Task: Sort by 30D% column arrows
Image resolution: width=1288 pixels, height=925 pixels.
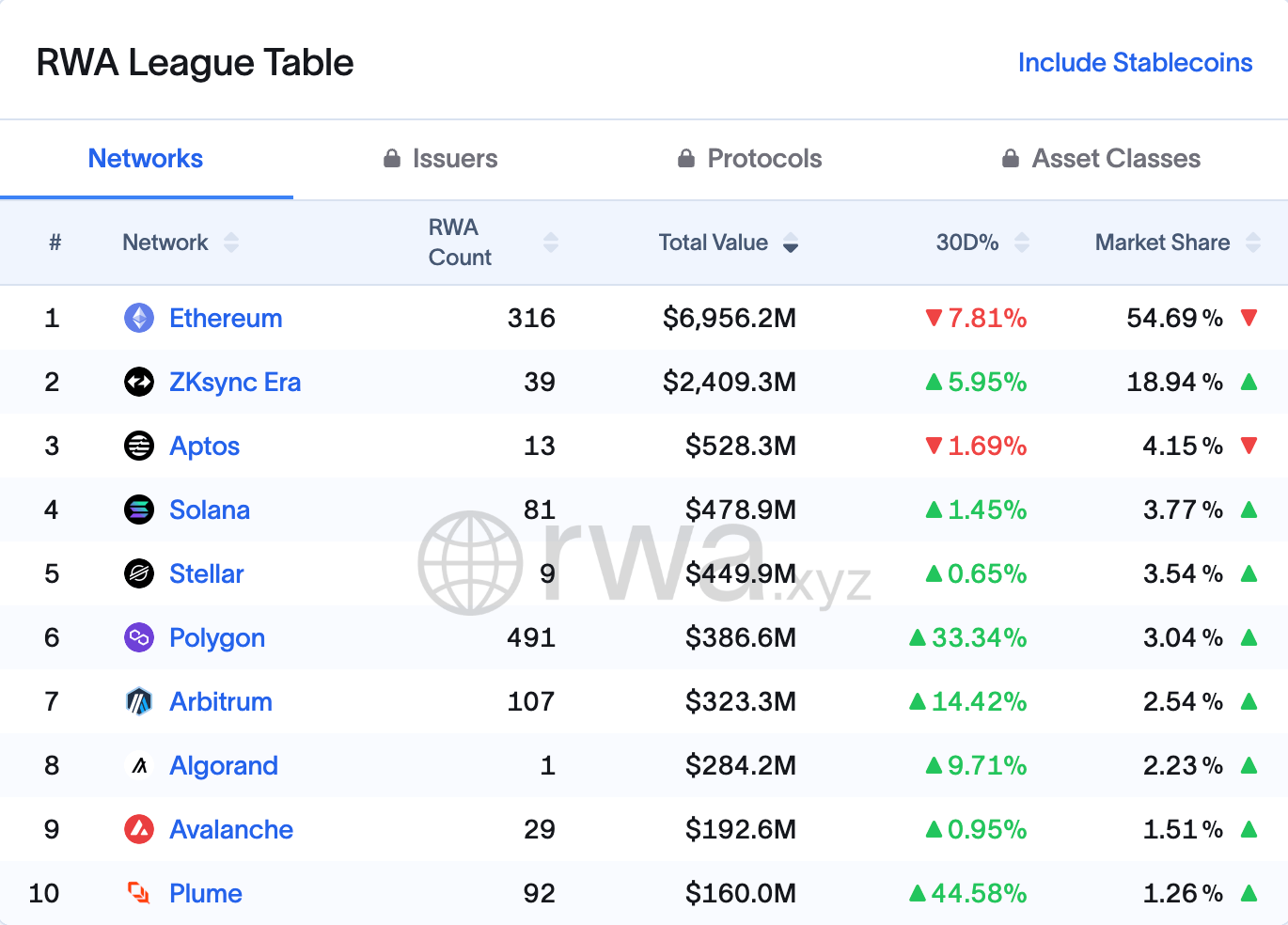Action: click(1022, 243)
